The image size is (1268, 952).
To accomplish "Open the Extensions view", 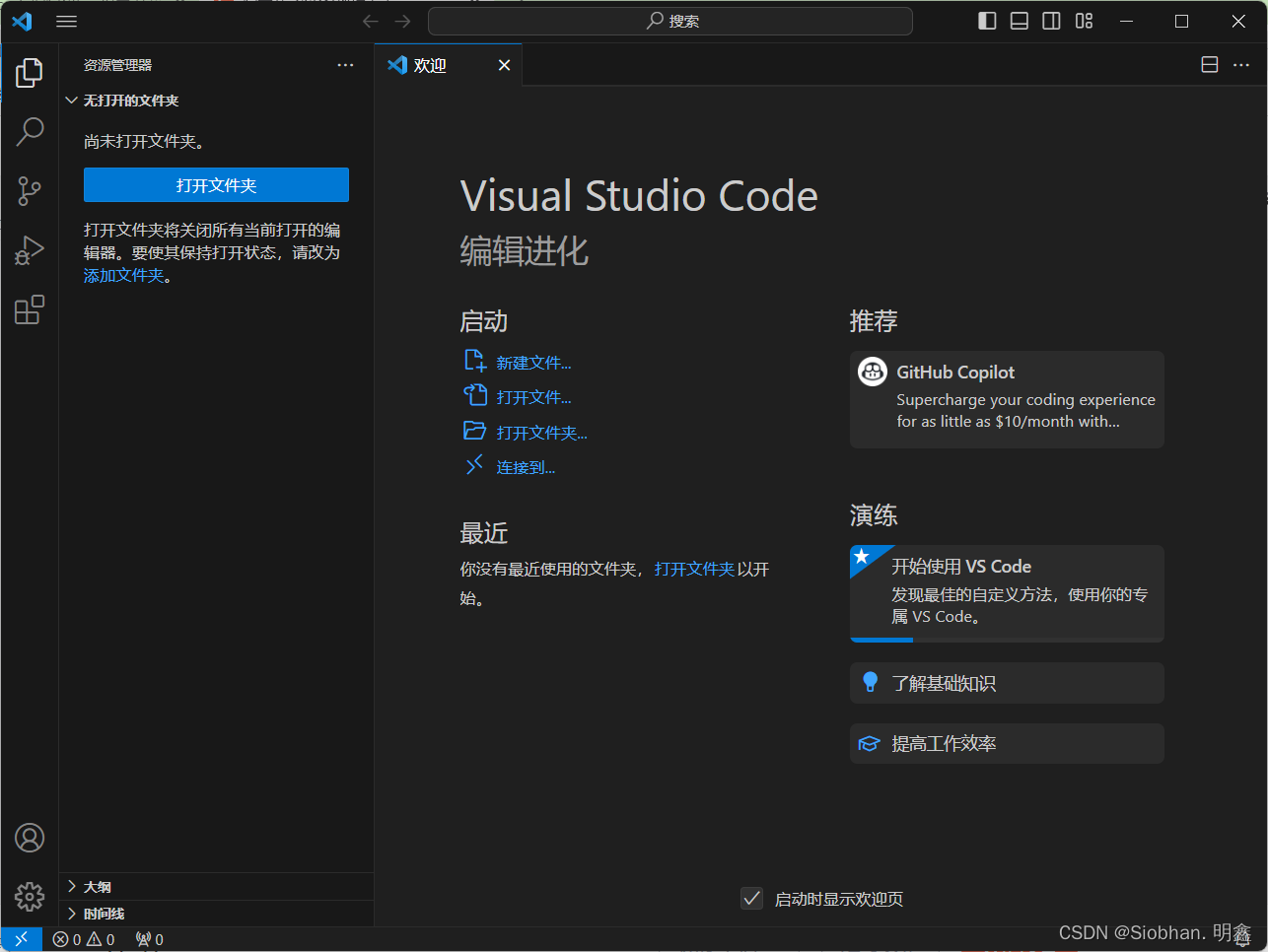I will pos(30,309).
